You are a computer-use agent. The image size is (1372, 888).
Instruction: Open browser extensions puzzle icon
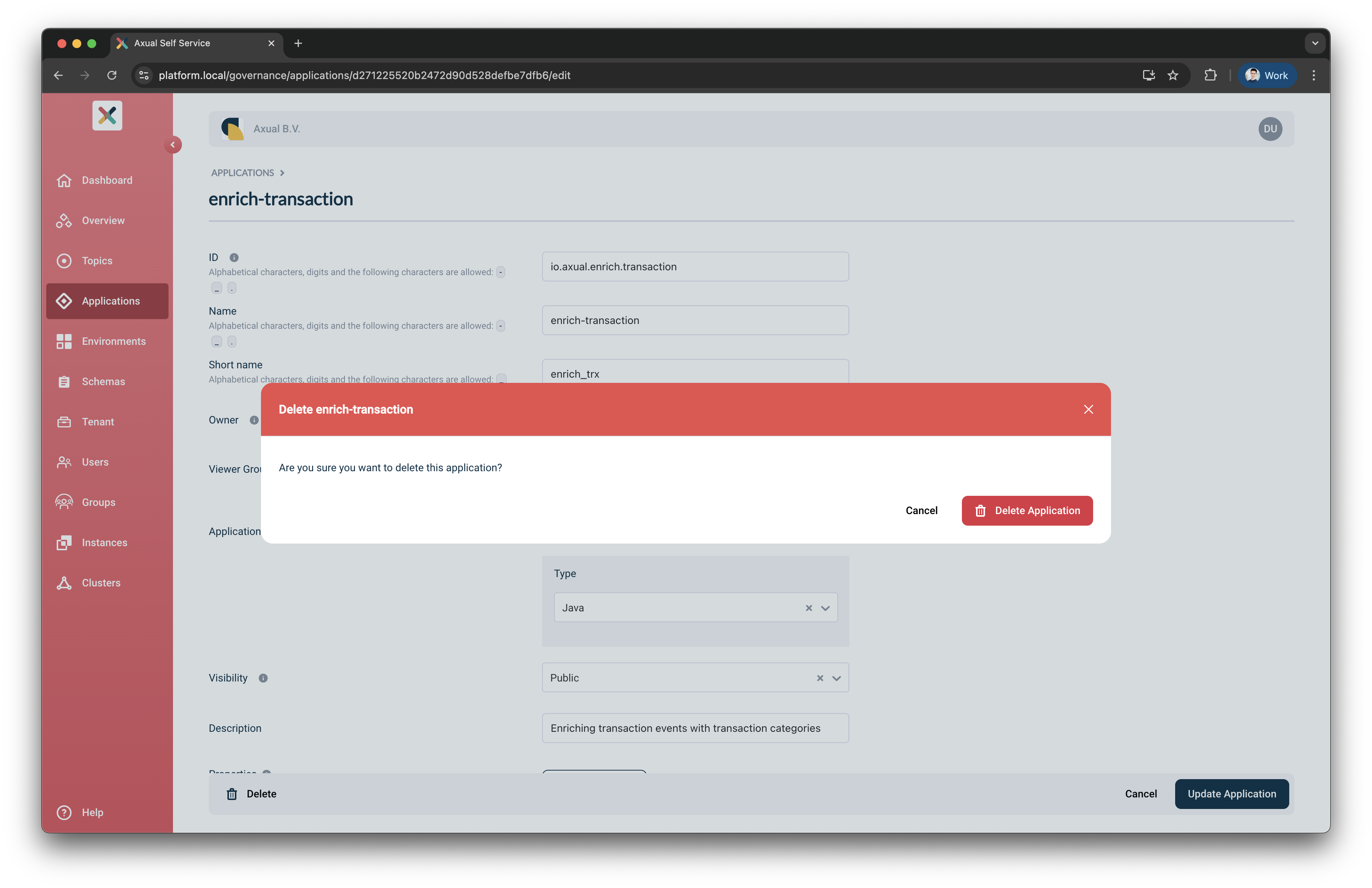click(x=1210, y=75)
